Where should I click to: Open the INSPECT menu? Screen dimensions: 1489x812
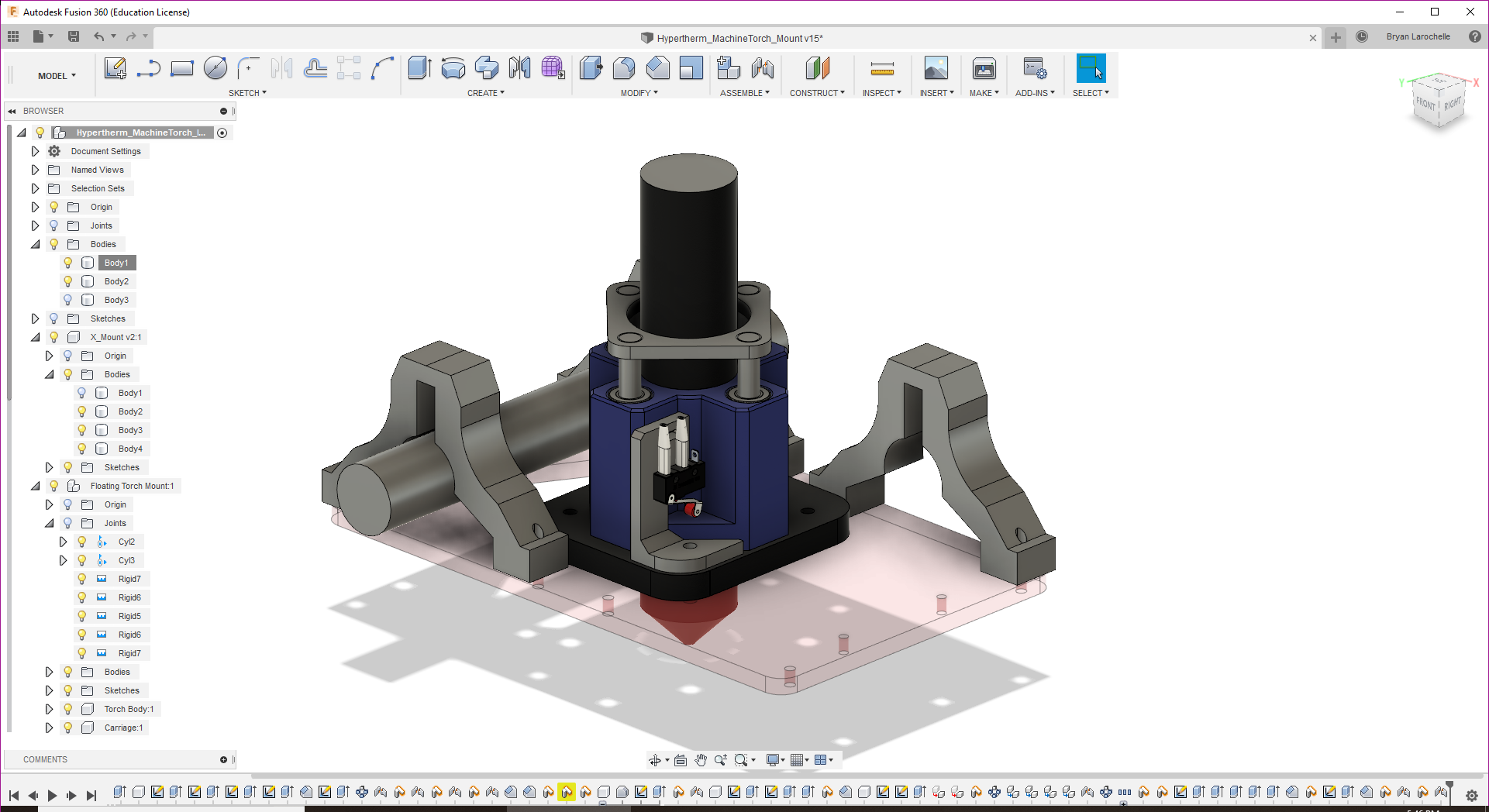coord(882,93)
